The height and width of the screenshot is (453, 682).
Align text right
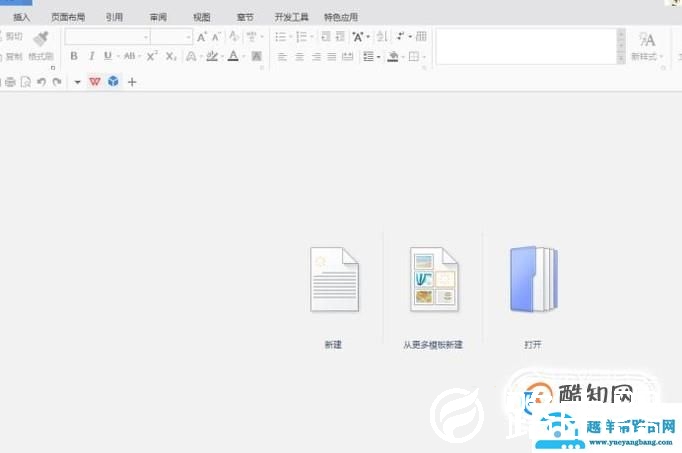coord(316,57)
